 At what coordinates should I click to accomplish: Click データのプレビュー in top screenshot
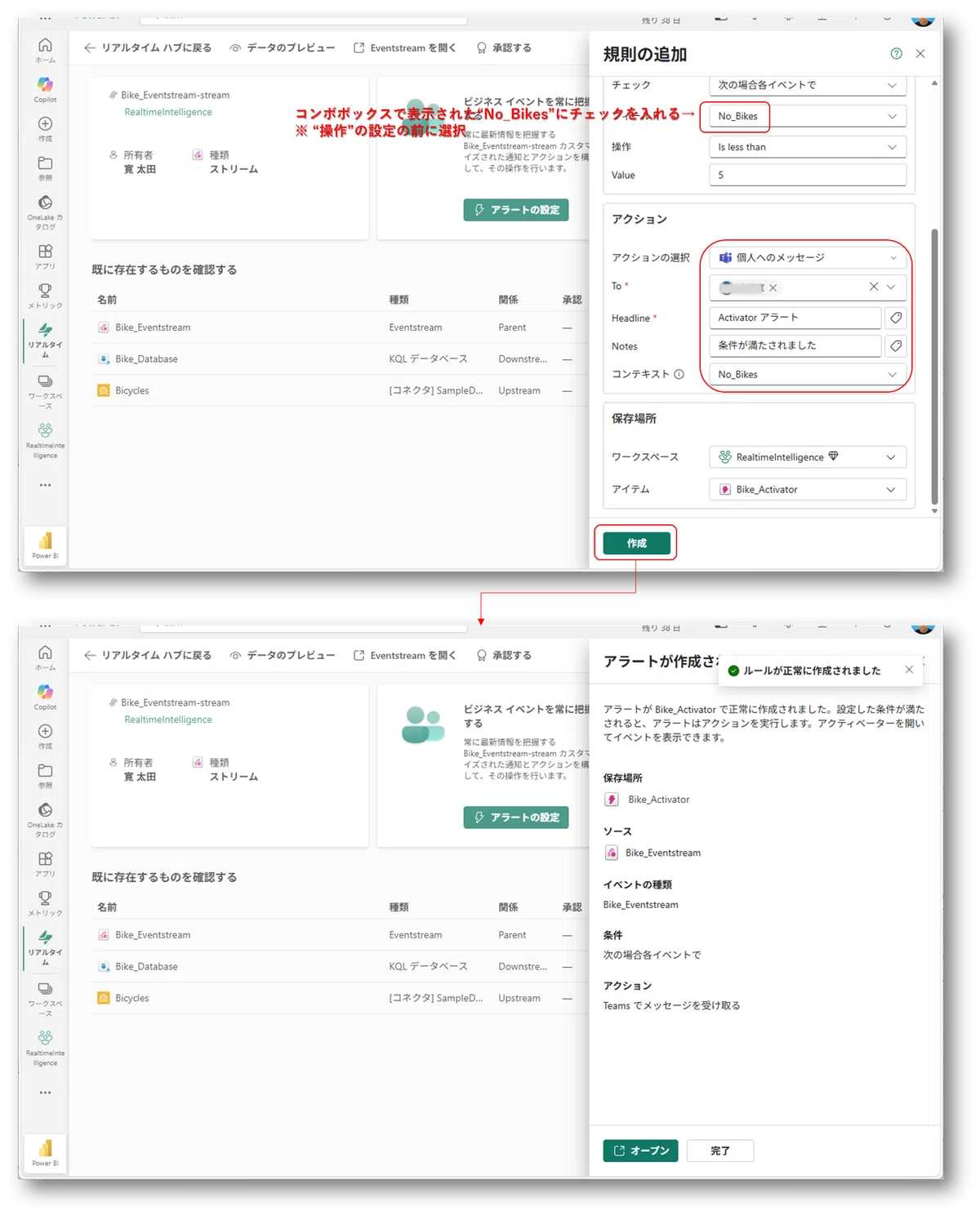point(283,48)
